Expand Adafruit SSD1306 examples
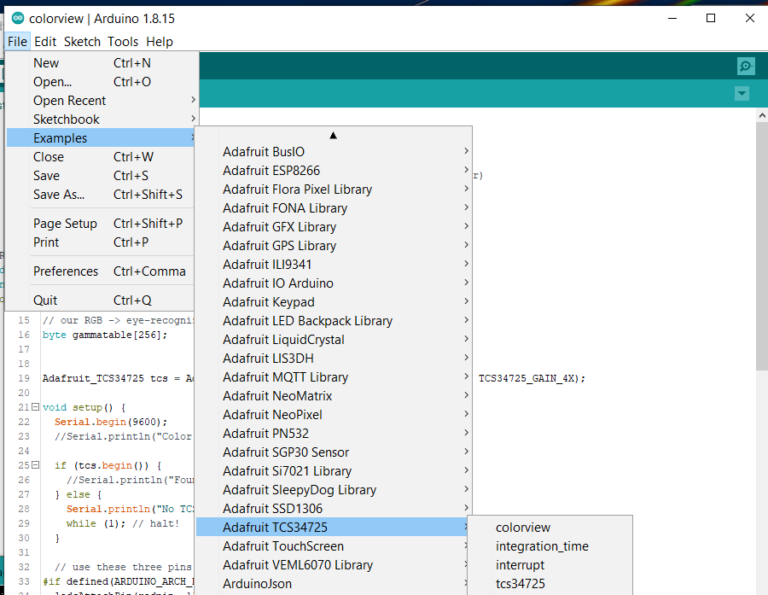 click(334, 508)
